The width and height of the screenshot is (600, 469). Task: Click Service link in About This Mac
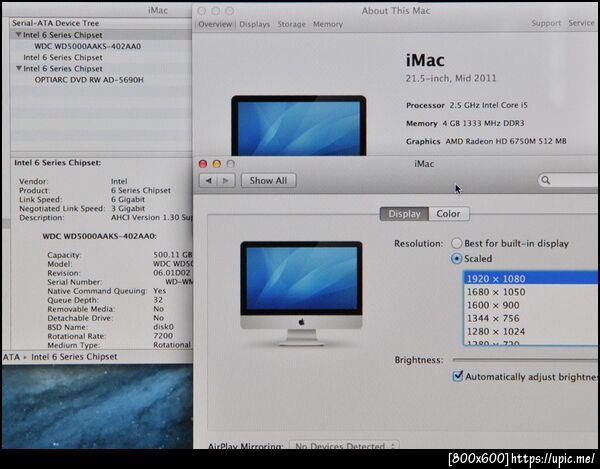click(x=581, y=23)
